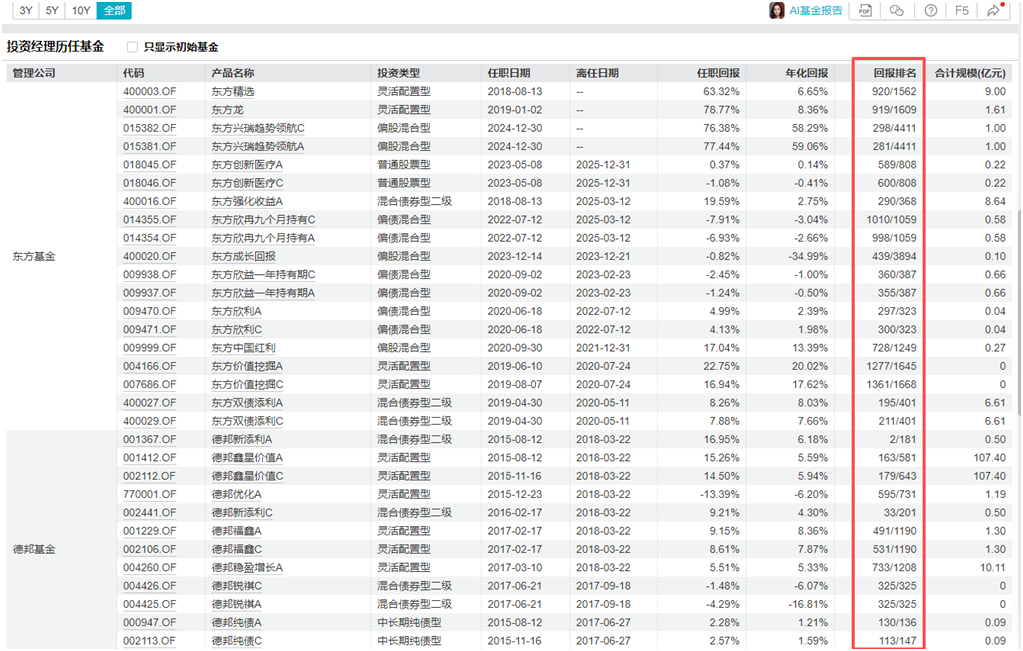1023x651 pixels.
Task: Open the 东方精选 fund link
Action: tap(233, 91)
